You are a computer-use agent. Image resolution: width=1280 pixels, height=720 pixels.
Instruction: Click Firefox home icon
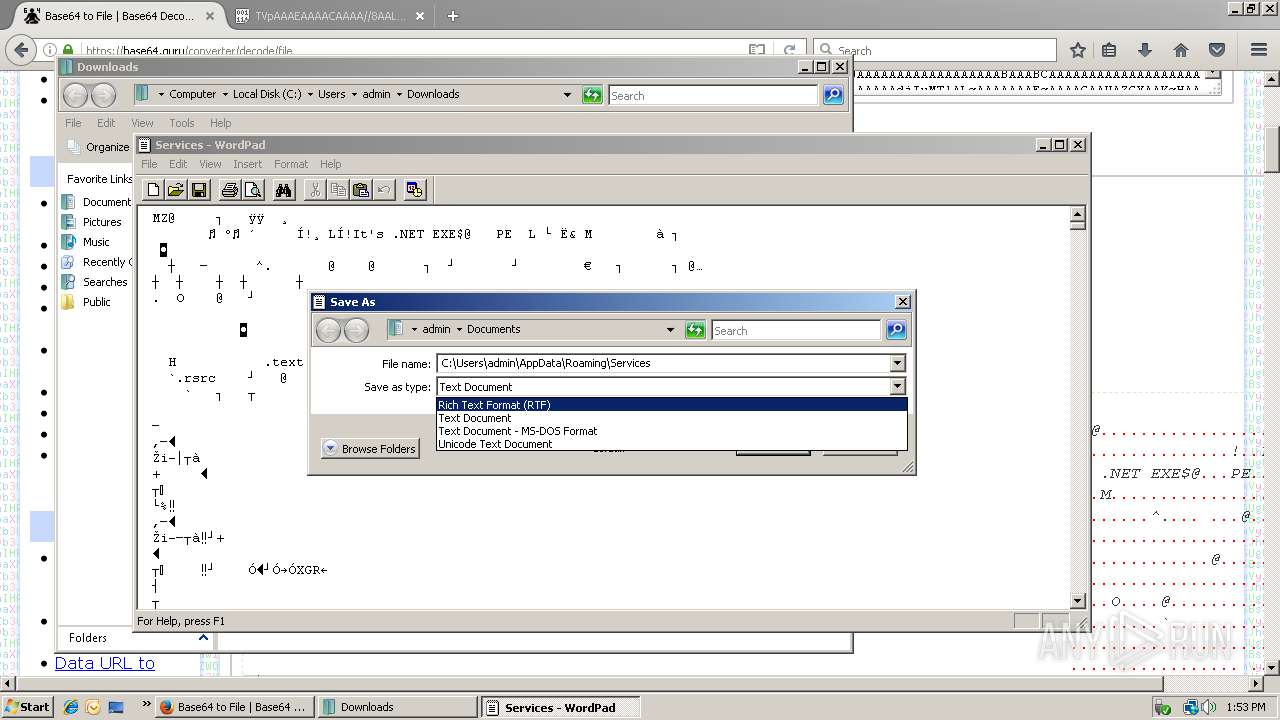1181,50
